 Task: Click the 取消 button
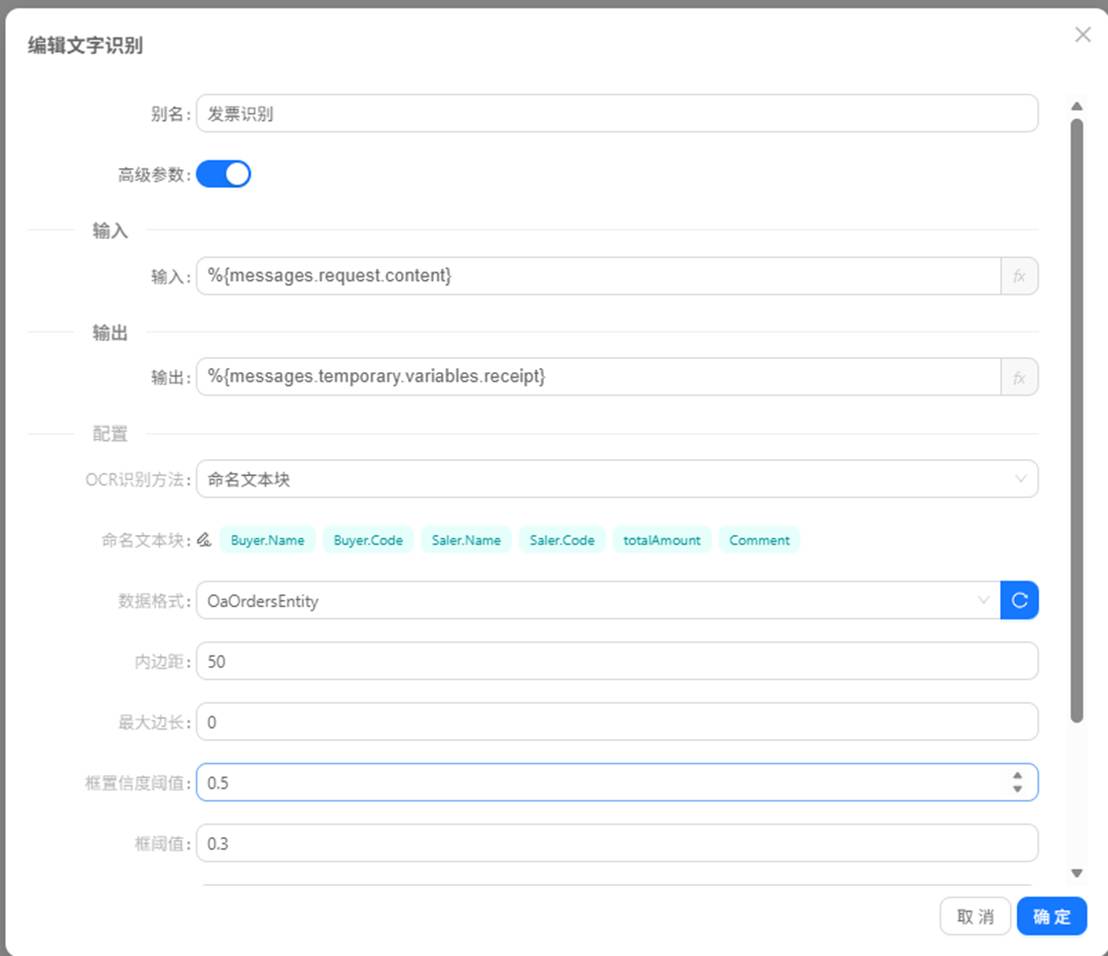click(x=975, y=916)
